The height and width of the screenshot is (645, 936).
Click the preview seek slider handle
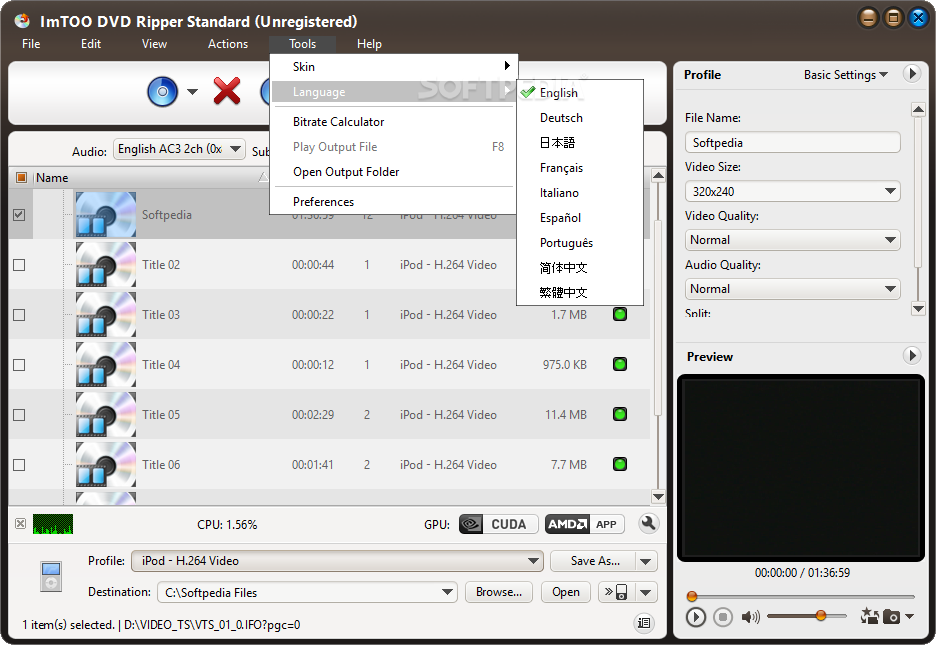692,595
